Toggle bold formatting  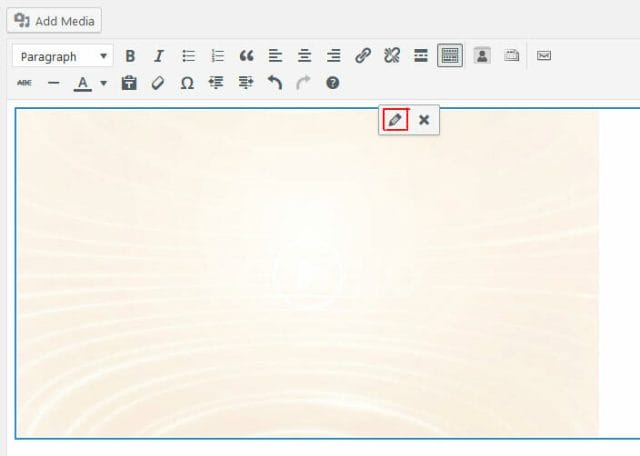pyautogui.click(x=130, y=57)
